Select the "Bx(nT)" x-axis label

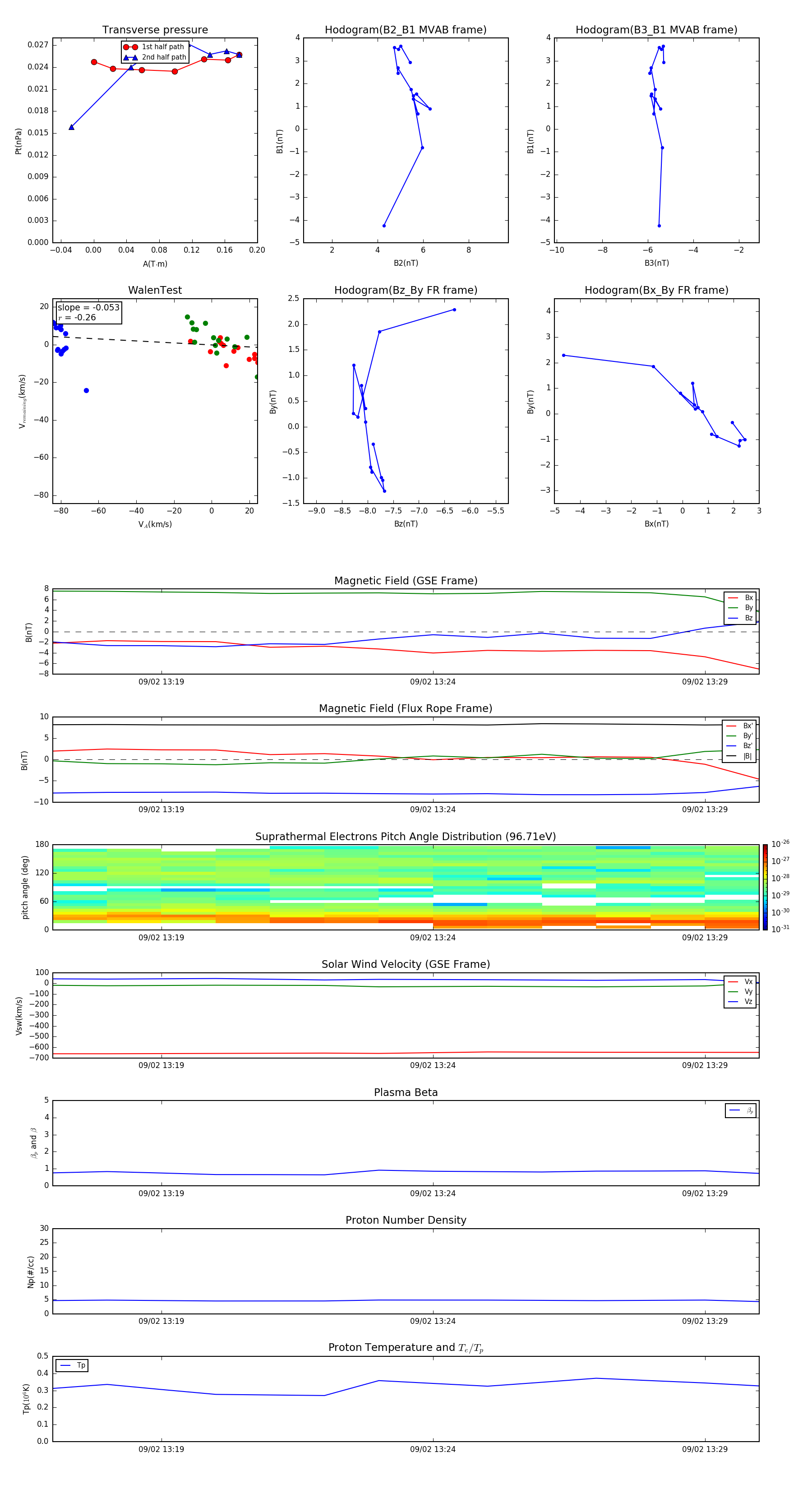coord(656,524)
